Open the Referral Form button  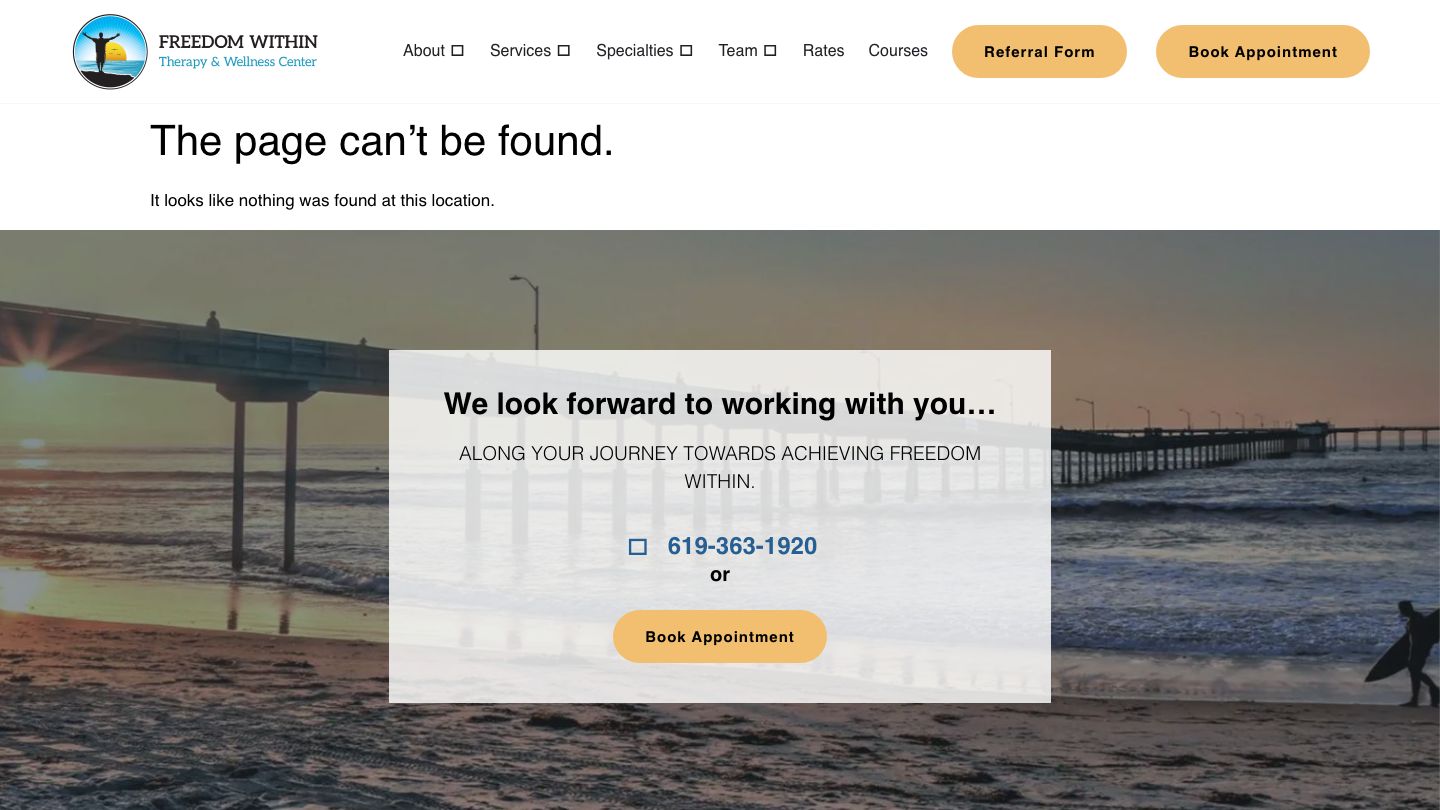pyautogui.click(x=1039, y=51)
